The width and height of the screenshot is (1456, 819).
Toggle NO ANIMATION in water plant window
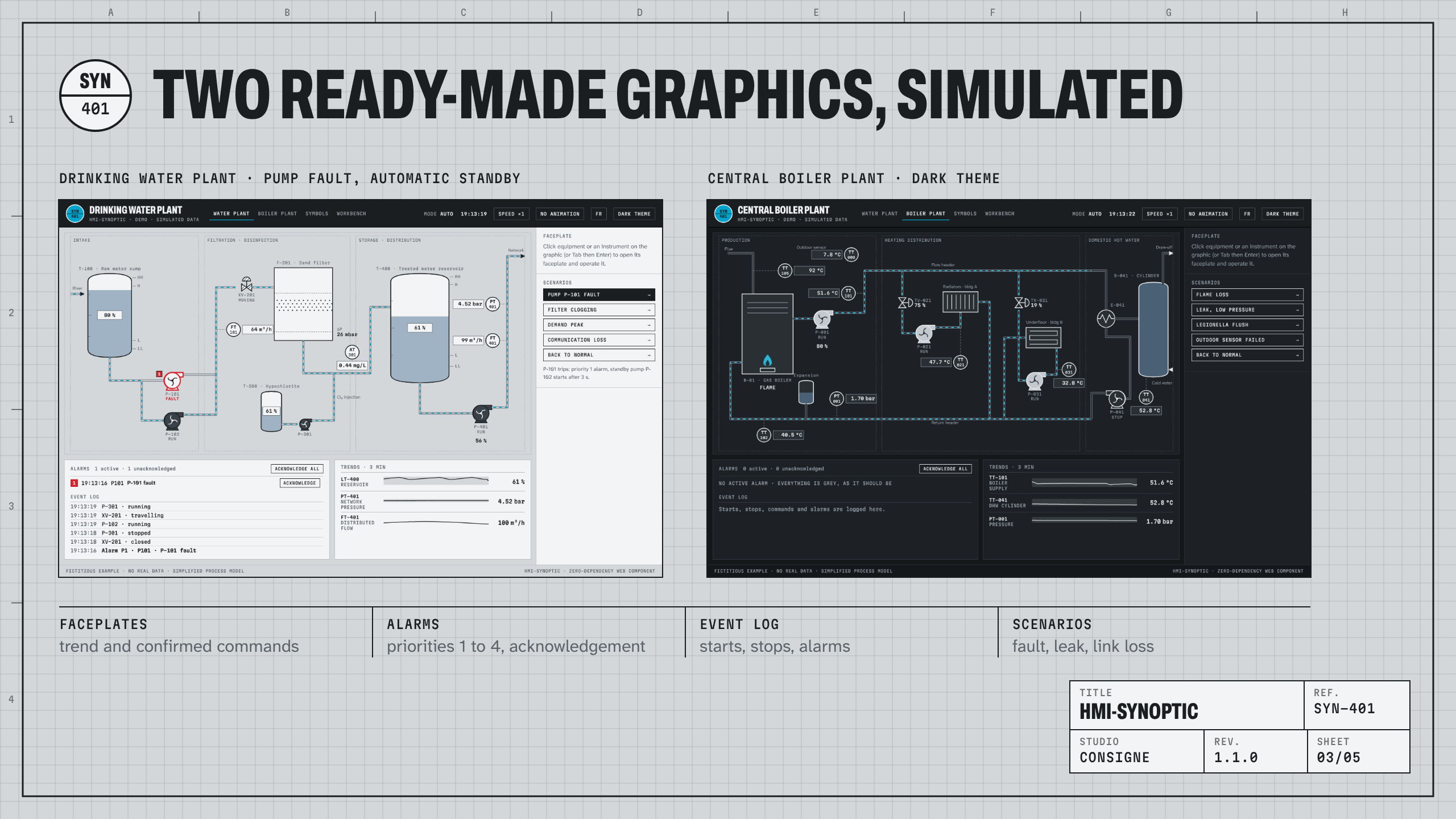(560, 214)
